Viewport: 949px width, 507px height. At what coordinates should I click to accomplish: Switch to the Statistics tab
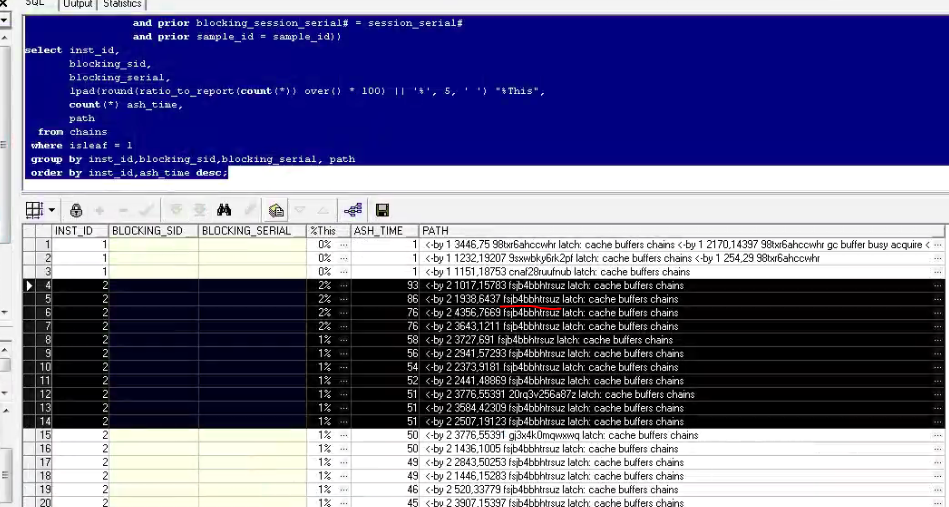pyautogui.click(x=122, y=4)
